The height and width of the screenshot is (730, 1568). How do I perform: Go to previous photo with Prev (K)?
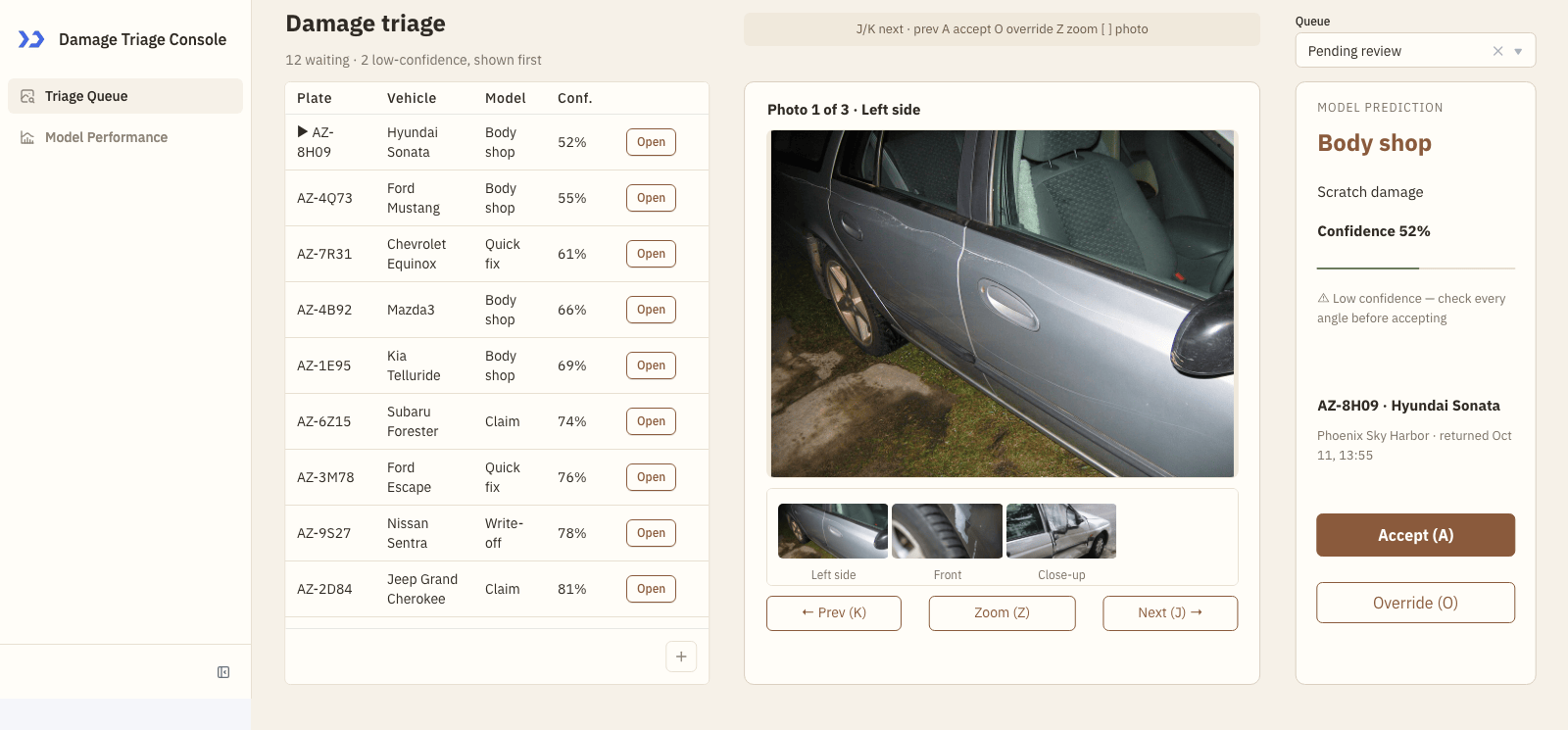coord(834,613)
